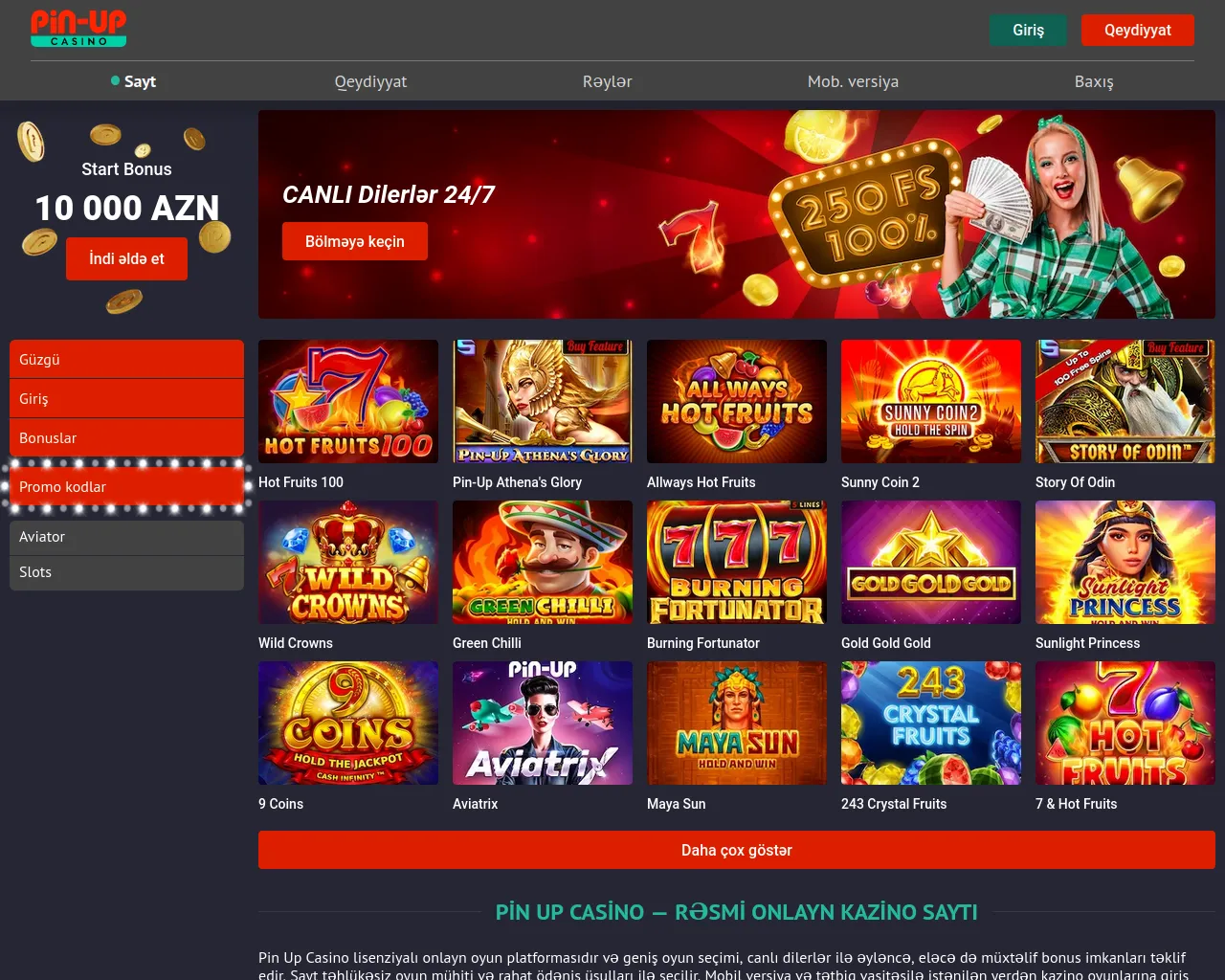The width and height of the screenshot is (1225, 980).
Task: Go to the Baxış tab
Action: (1094, 81)
